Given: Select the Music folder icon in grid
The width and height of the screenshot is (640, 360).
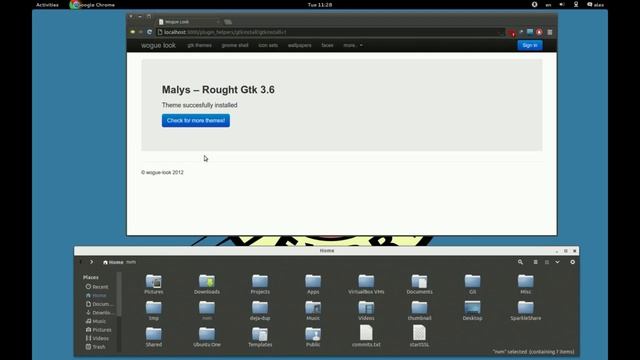Looking at the screenshot, I should [x=313, y=311].
